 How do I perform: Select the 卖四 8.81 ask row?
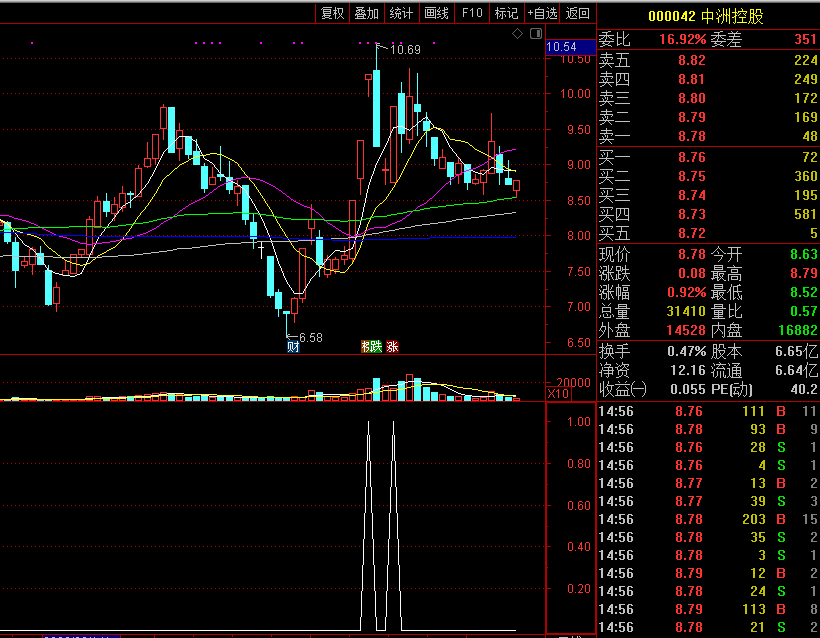click(708, 79)
